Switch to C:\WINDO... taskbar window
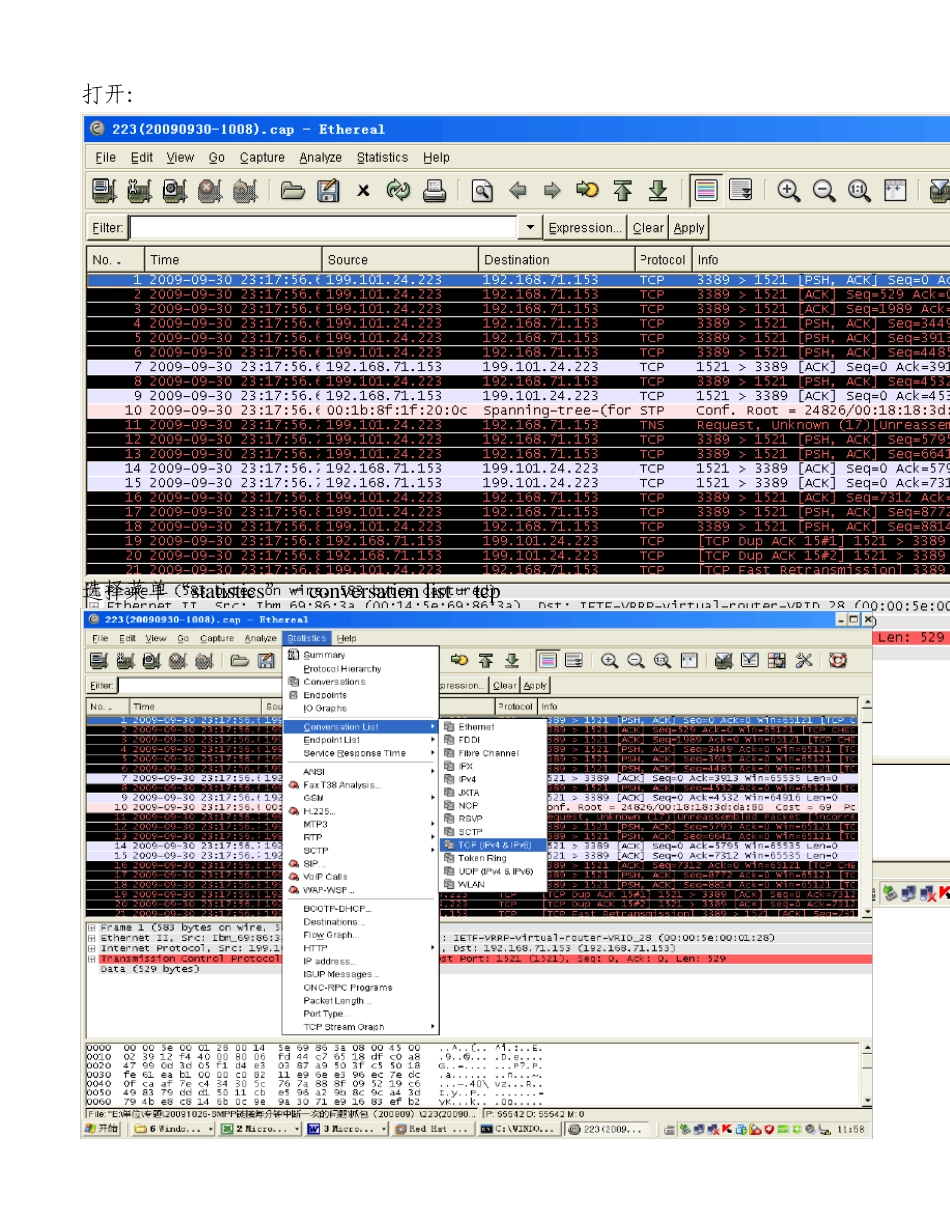 pyautogui.click(x=517, y=1129)
